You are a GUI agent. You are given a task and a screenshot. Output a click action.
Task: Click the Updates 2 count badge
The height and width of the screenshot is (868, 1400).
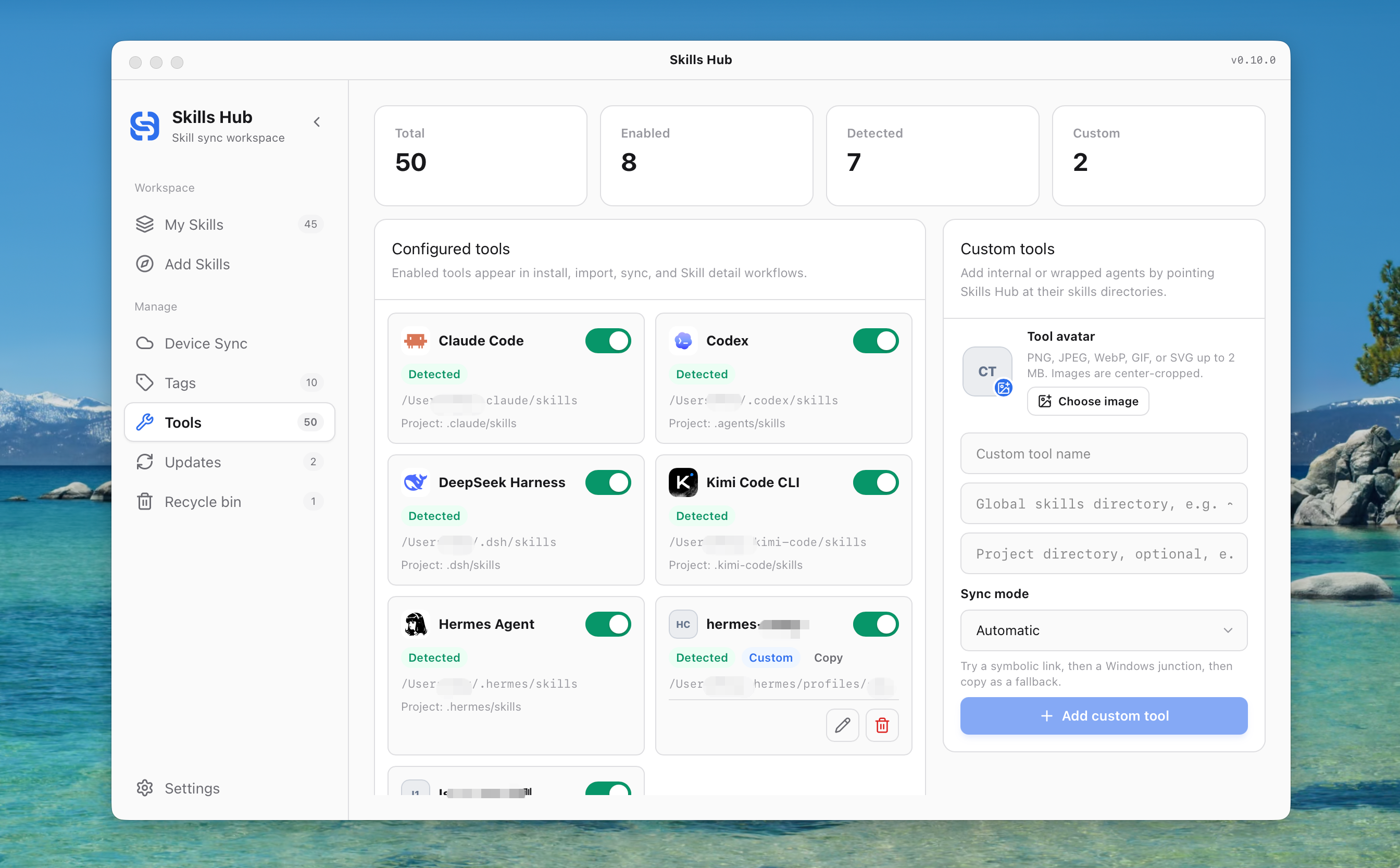tap(312, 462)
